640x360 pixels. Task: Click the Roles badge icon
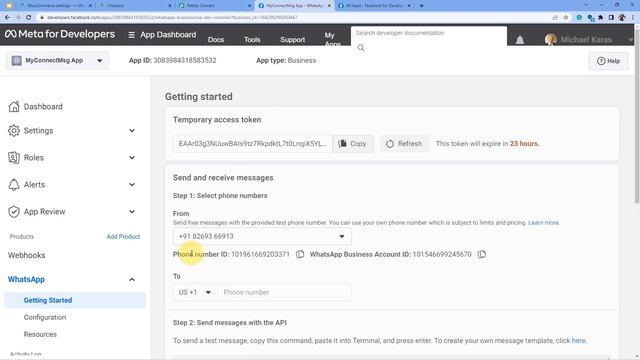13,158
